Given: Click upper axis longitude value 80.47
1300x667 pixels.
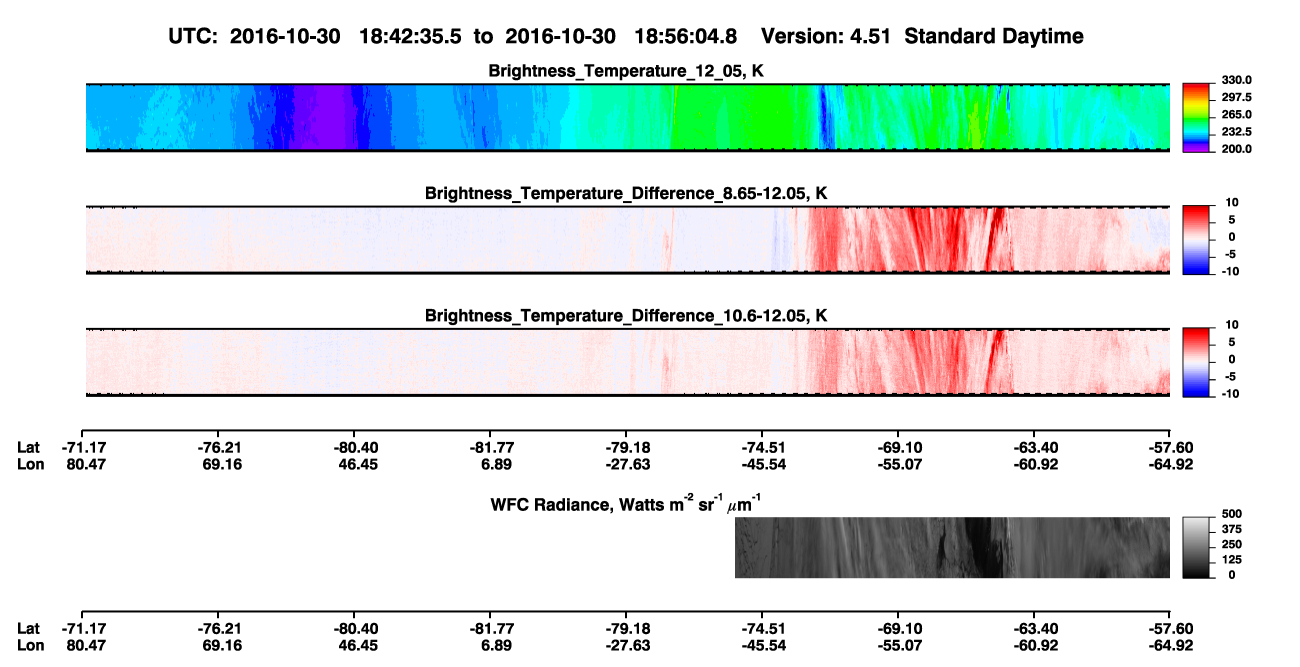Looking at the screenshot, I should 85,464.
